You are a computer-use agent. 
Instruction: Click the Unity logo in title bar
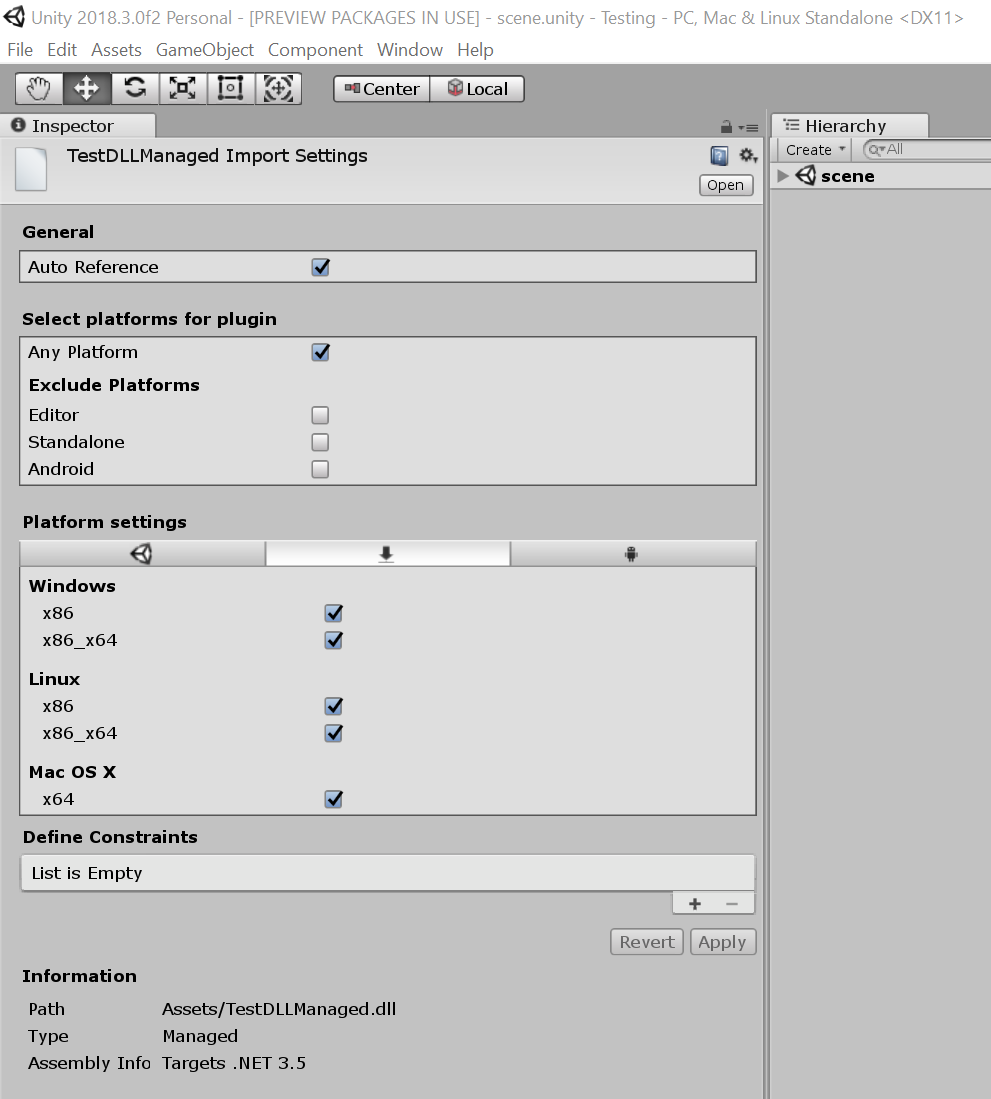(x=13, y=17)
